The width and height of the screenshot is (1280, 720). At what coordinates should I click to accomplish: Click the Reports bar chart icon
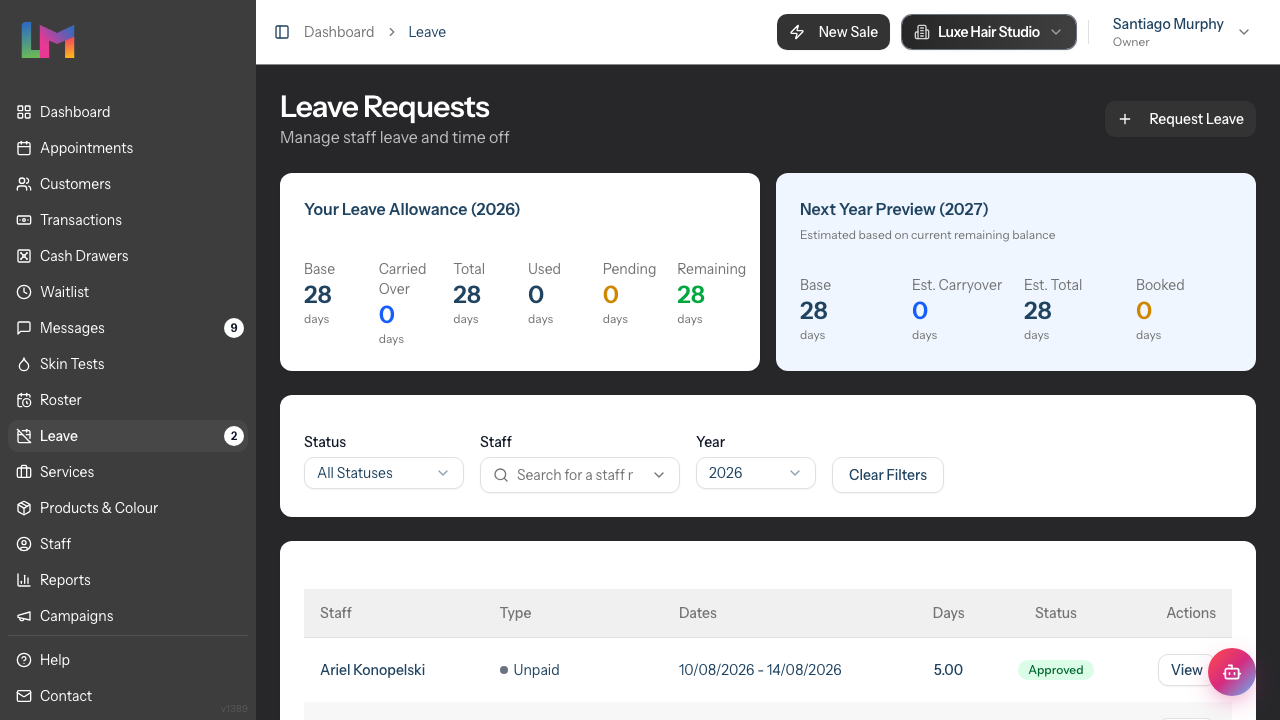pos(24,580)
